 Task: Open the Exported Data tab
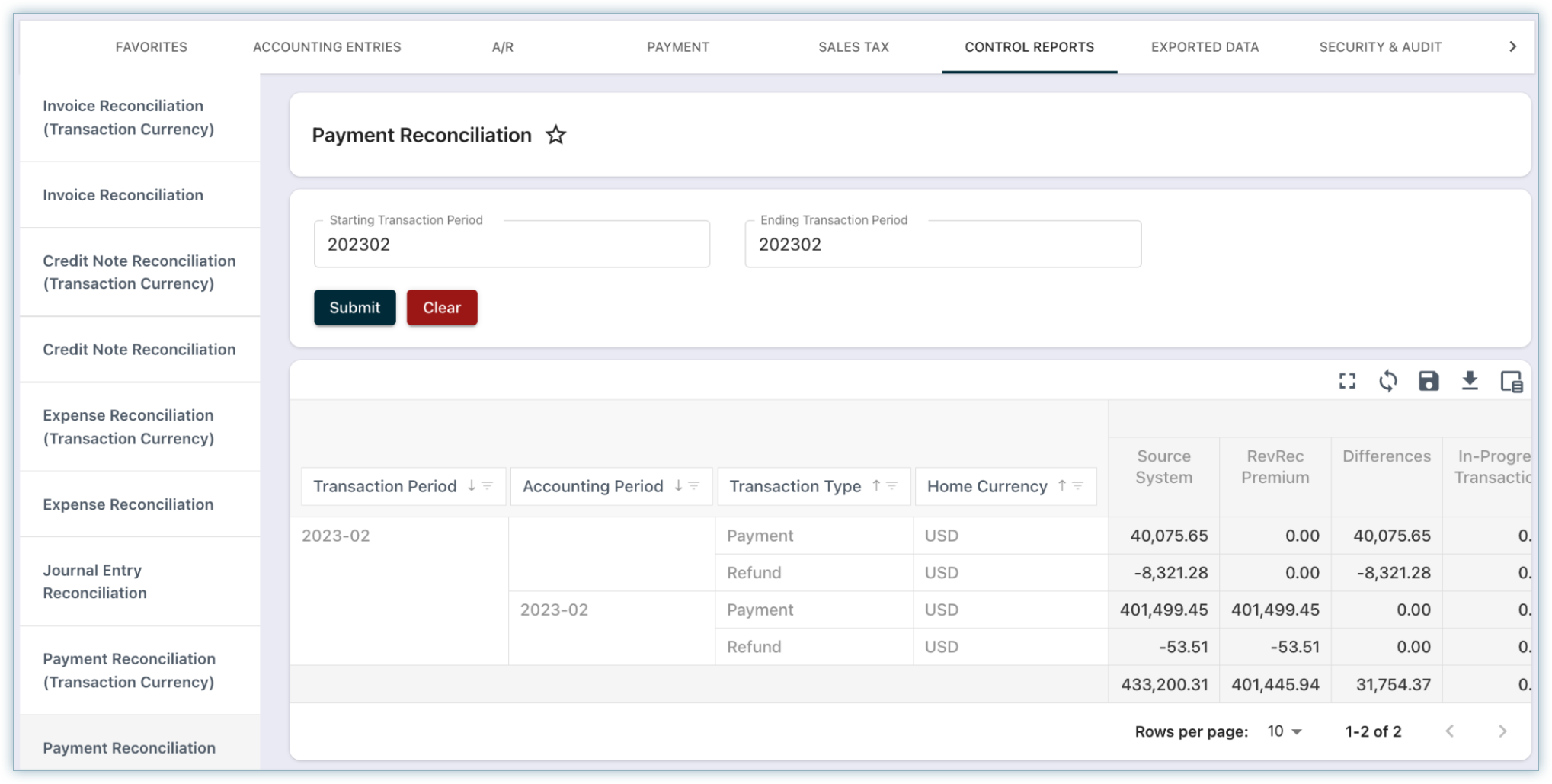[1205, 47]
